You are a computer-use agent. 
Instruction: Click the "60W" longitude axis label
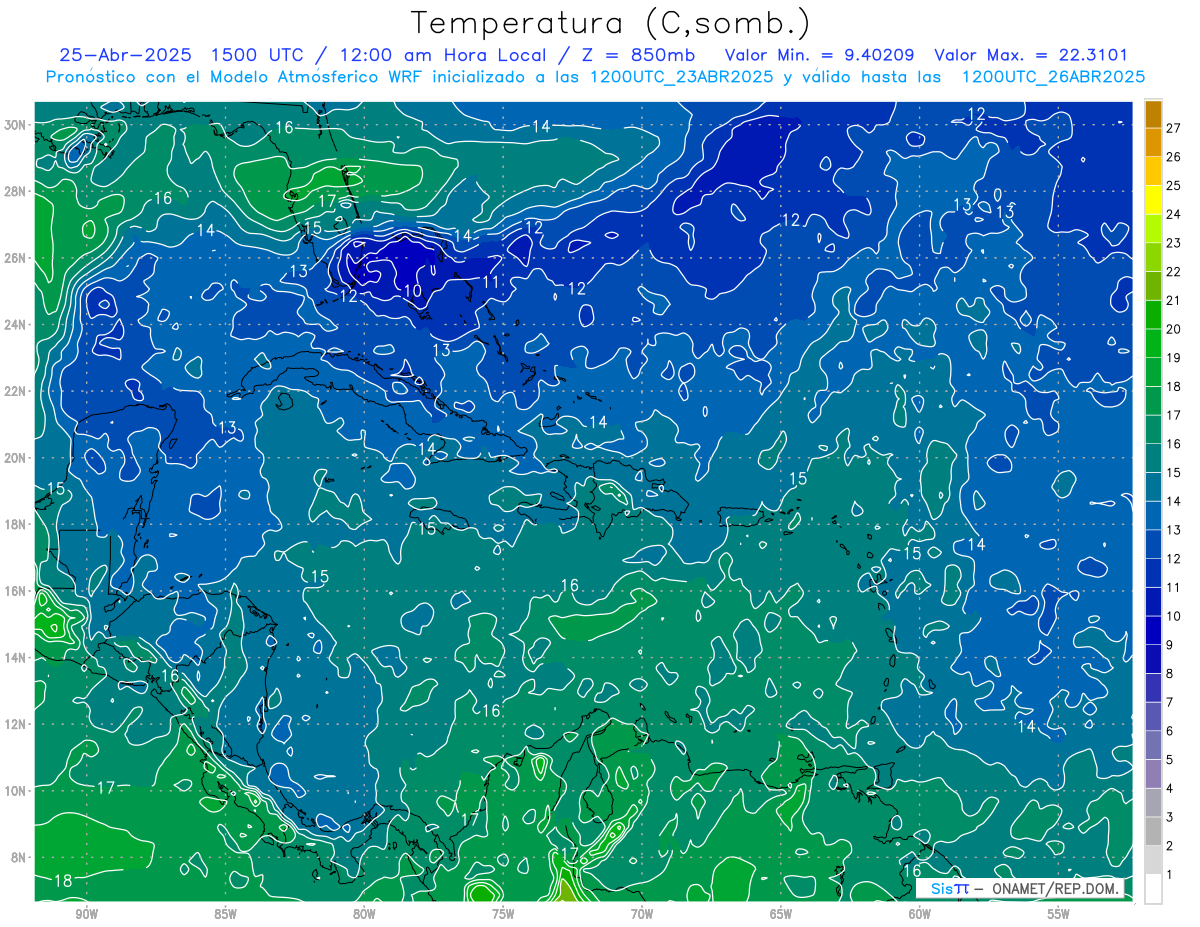[x=920, y=914]
